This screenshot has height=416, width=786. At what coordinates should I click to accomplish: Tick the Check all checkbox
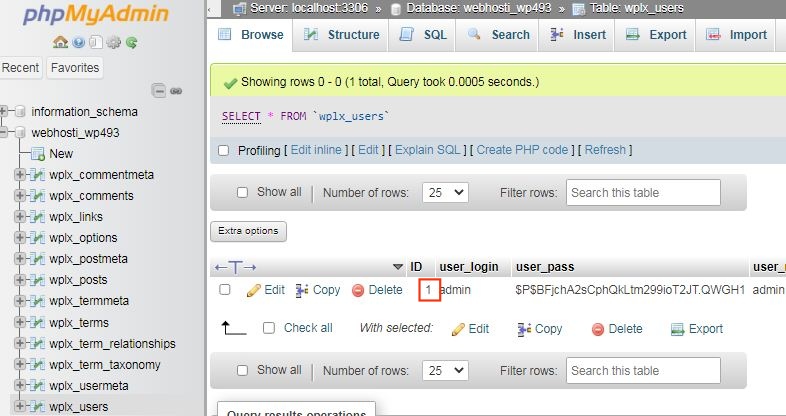pos(269,328)
